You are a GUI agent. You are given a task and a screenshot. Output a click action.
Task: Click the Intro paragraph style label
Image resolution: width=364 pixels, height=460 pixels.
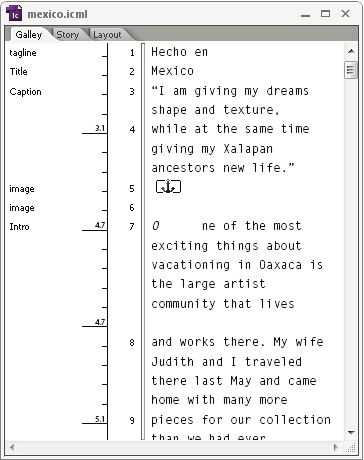tap(19, 227)
